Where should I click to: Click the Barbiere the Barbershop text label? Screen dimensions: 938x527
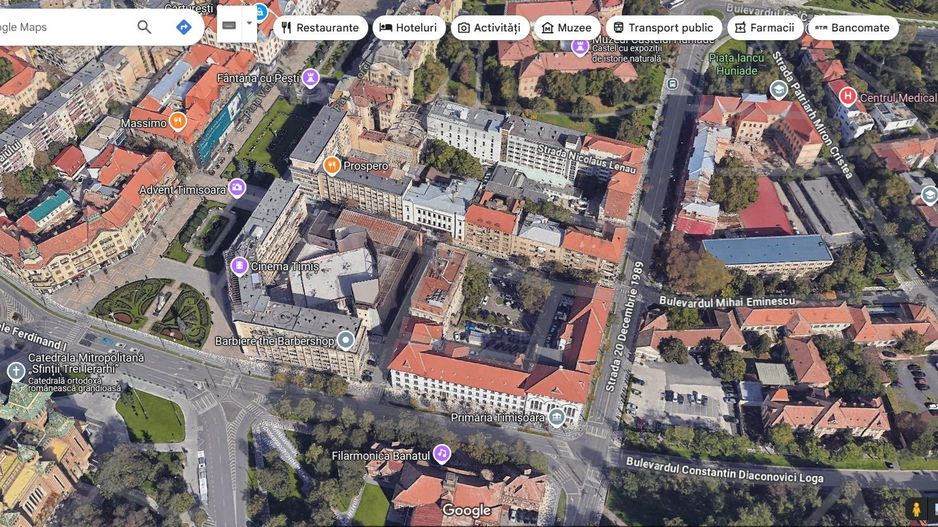(x=275, y=341)
